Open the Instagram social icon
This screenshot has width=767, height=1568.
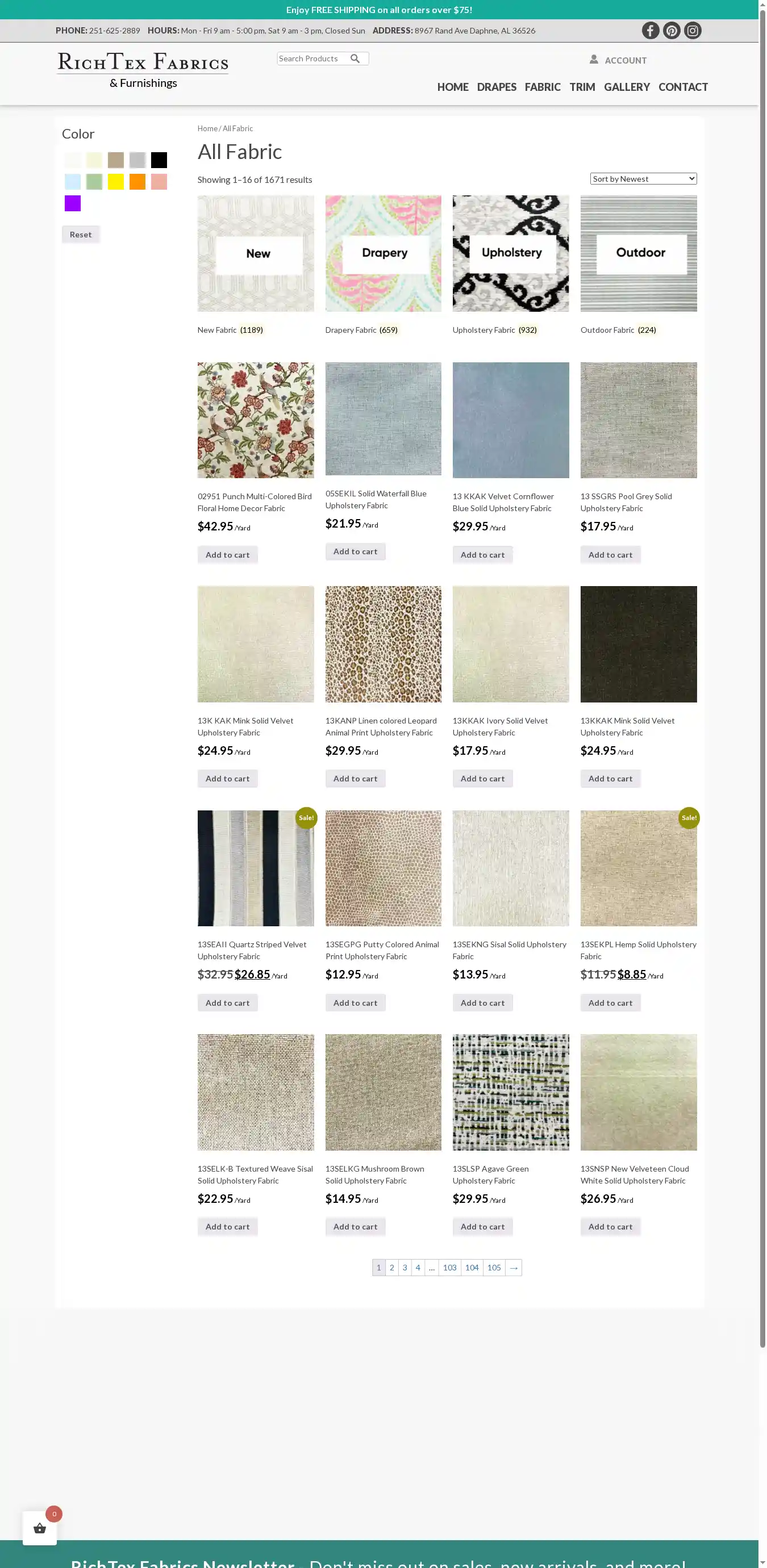[693, 31]
